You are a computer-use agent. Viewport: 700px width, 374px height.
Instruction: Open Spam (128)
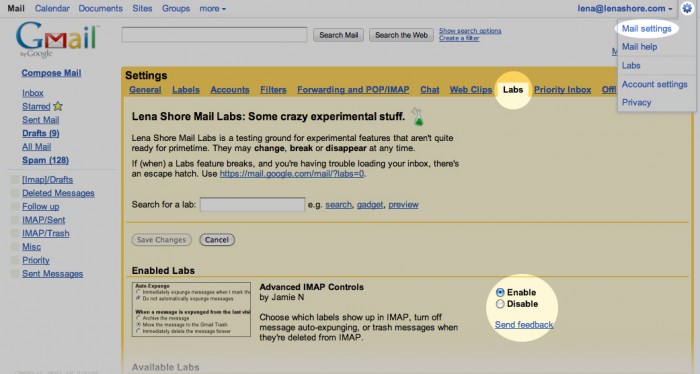pyautogui.click(x=46, y=160)
